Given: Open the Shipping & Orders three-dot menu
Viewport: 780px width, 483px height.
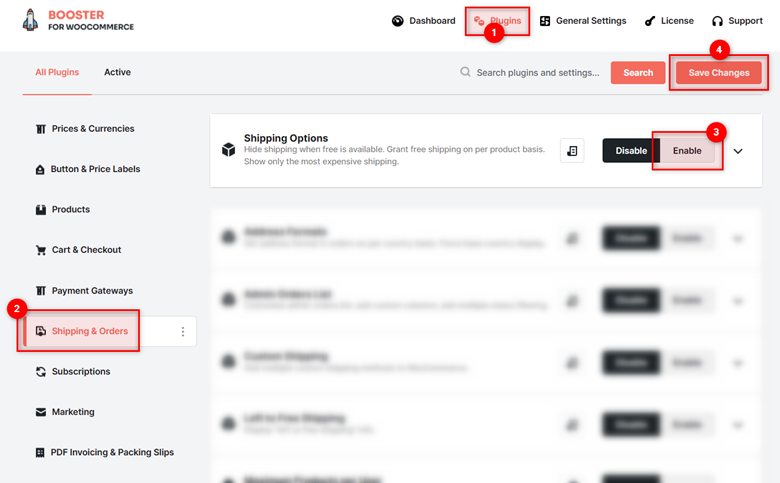Looking at the screenshot, I should 183,331.
